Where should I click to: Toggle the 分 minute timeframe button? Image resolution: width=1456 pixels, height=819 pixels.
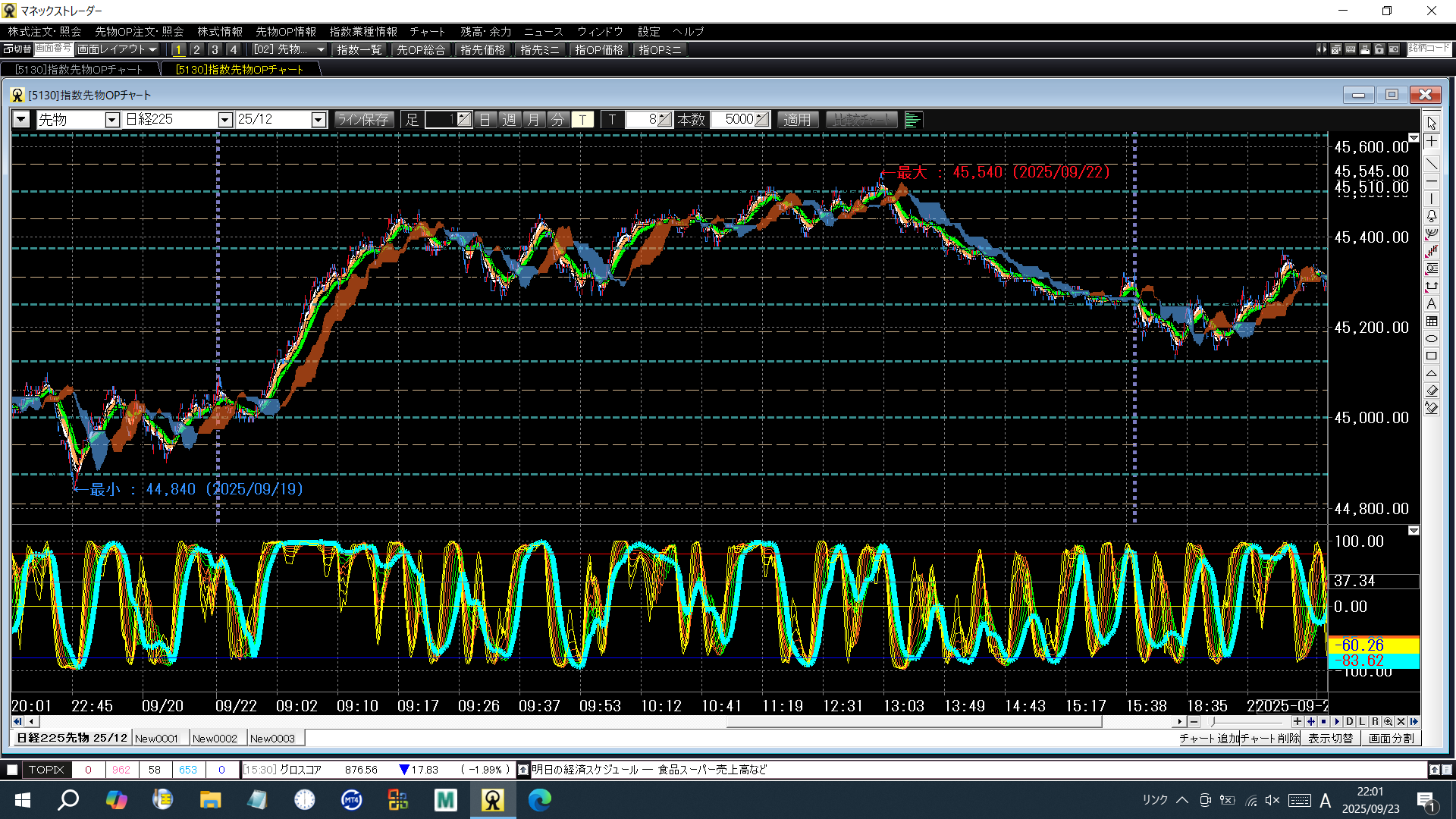coord(557,120)
